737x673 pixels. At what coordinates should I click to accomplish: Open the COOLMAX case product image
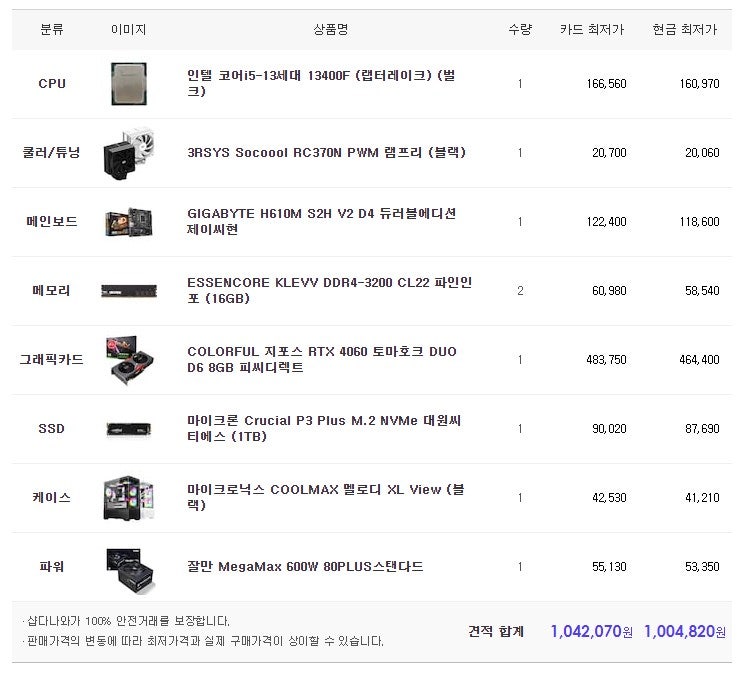click(x=128, y=498)
